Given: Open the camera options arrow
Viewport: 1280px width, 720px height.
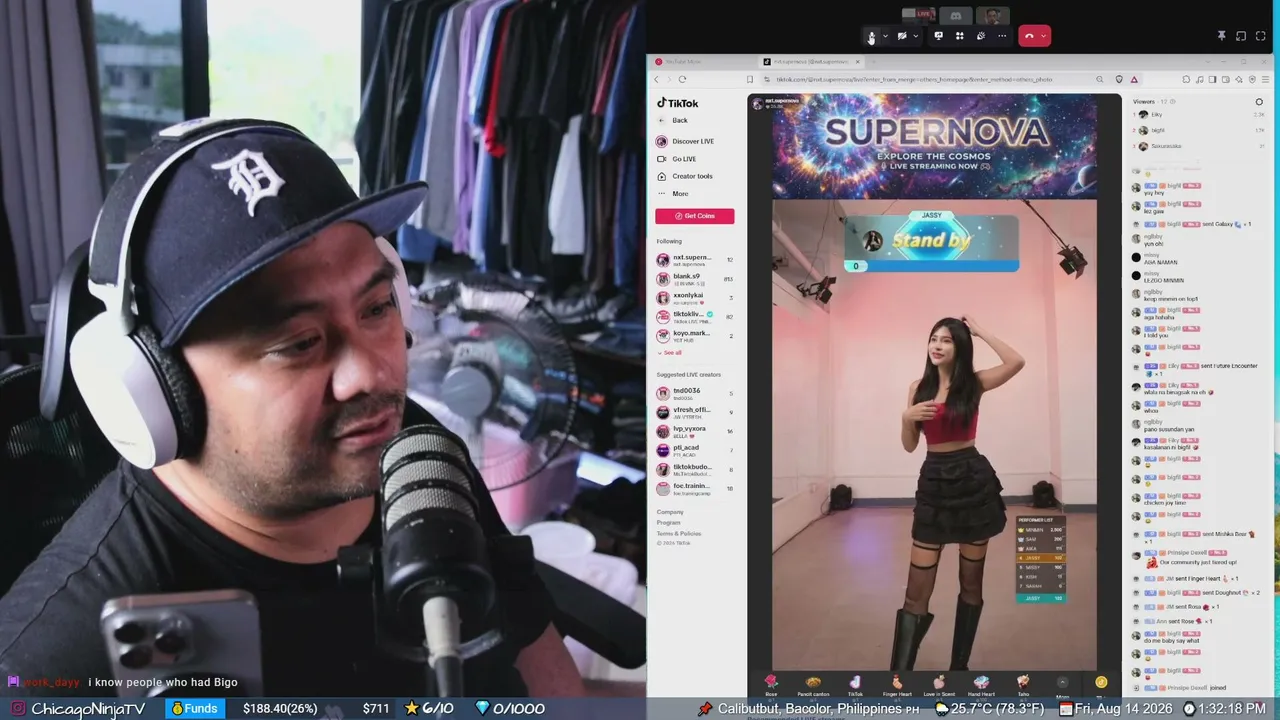Looking at the screenshot, I should 915,36.
